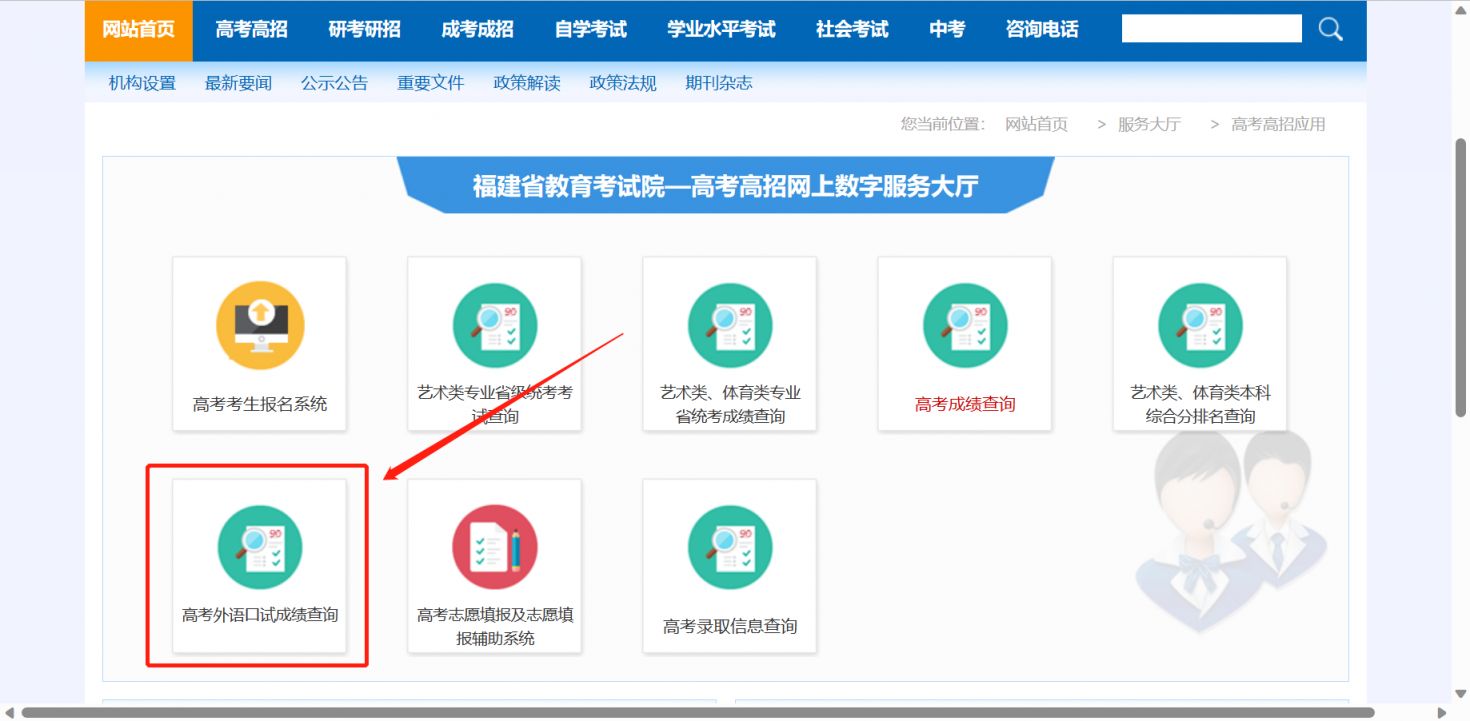Open 艺术类、体育类本科综合分排名查询 icon
Screen dimensions: 1470x721
1200,326
